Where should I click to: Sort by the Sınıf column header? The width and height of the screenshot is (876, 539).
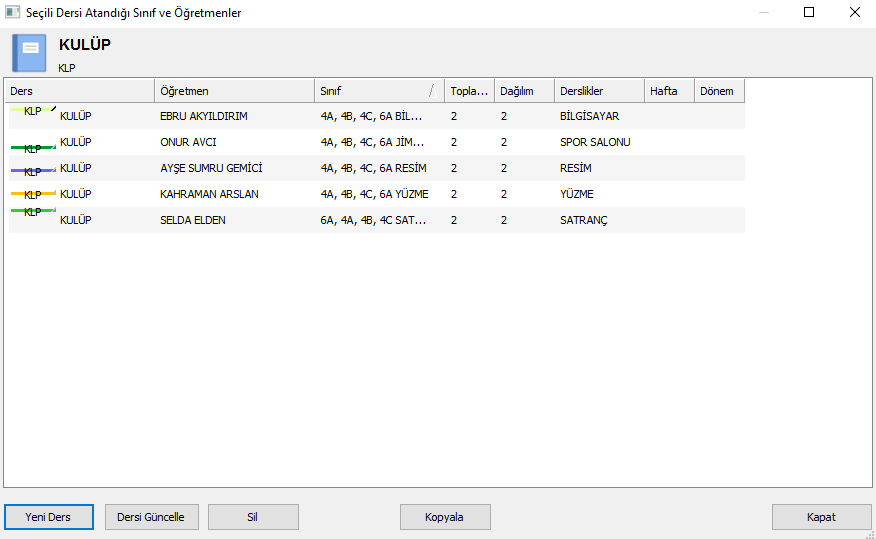click(x=379, y=91)
